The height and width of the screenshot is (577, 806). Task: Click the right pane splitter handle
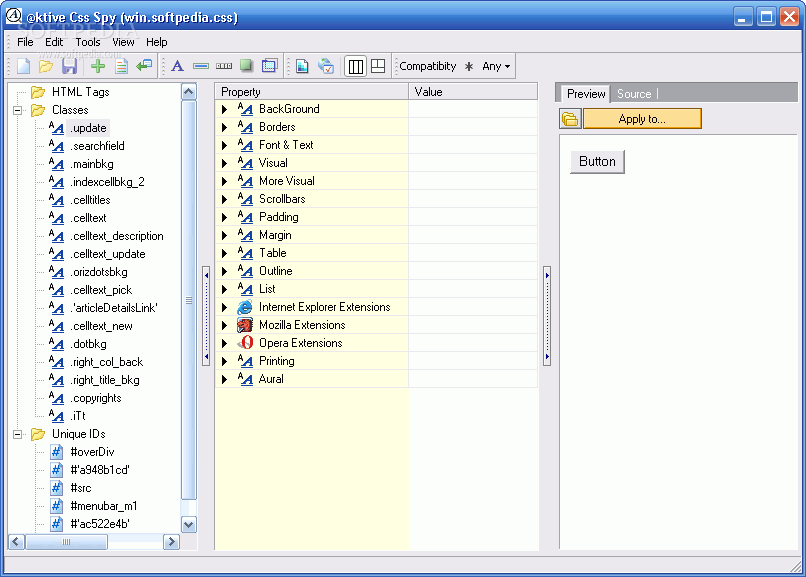[547, 316]
